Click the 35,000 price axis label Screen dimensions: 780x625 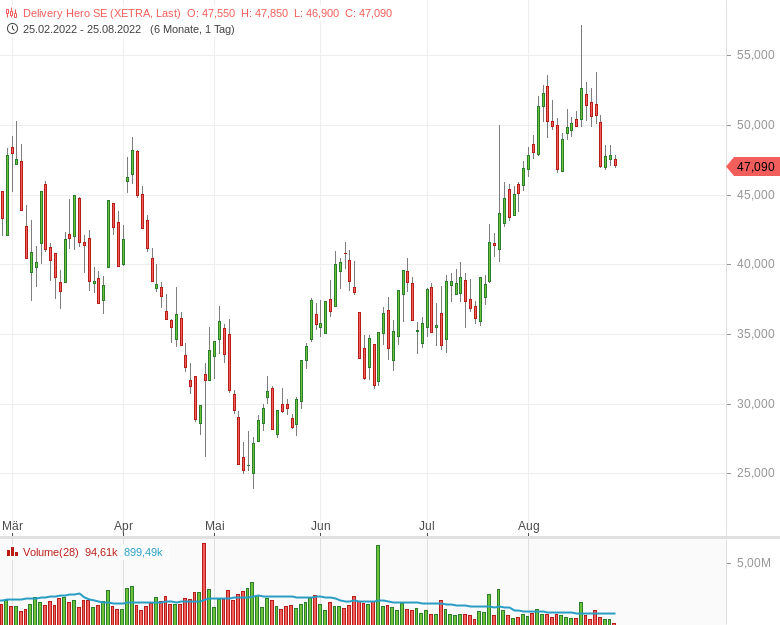point(756,334)
